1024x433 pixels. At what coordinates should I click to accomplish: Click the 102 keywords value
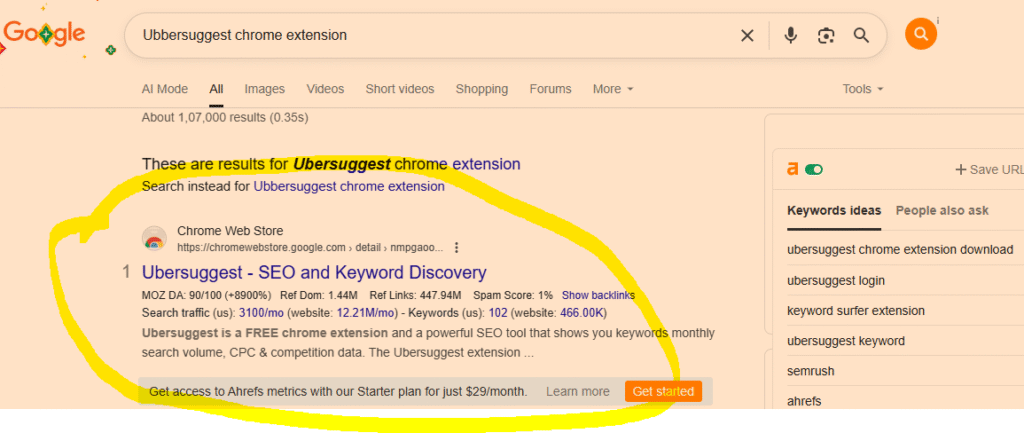point(498,312)
